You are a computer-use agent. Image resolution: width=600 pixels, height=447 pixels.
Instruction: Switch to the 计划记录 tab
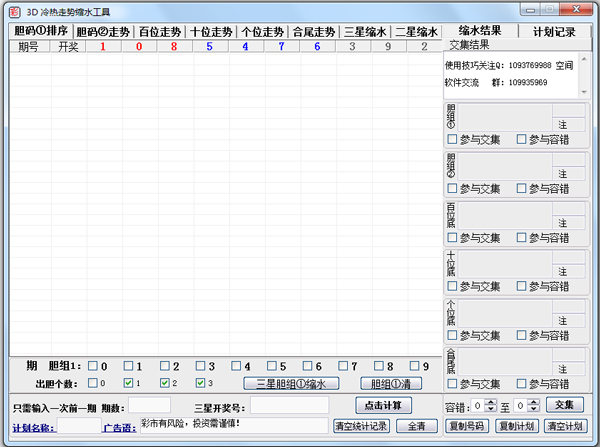pos(554,31)
